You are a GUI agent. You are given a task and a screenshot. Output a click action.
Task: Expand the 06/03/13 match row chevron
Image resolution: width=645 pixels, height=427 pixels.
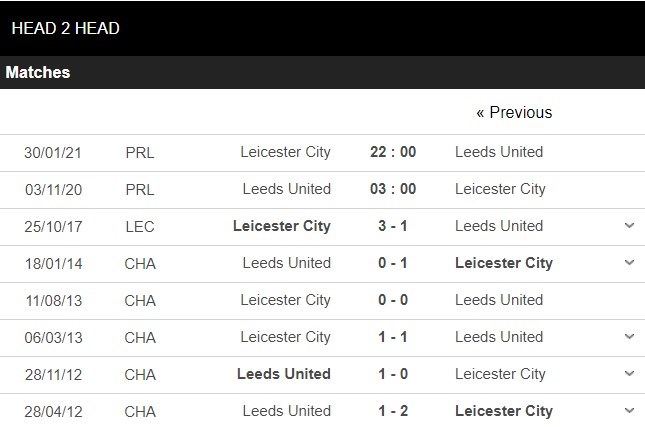pos(629,337)
